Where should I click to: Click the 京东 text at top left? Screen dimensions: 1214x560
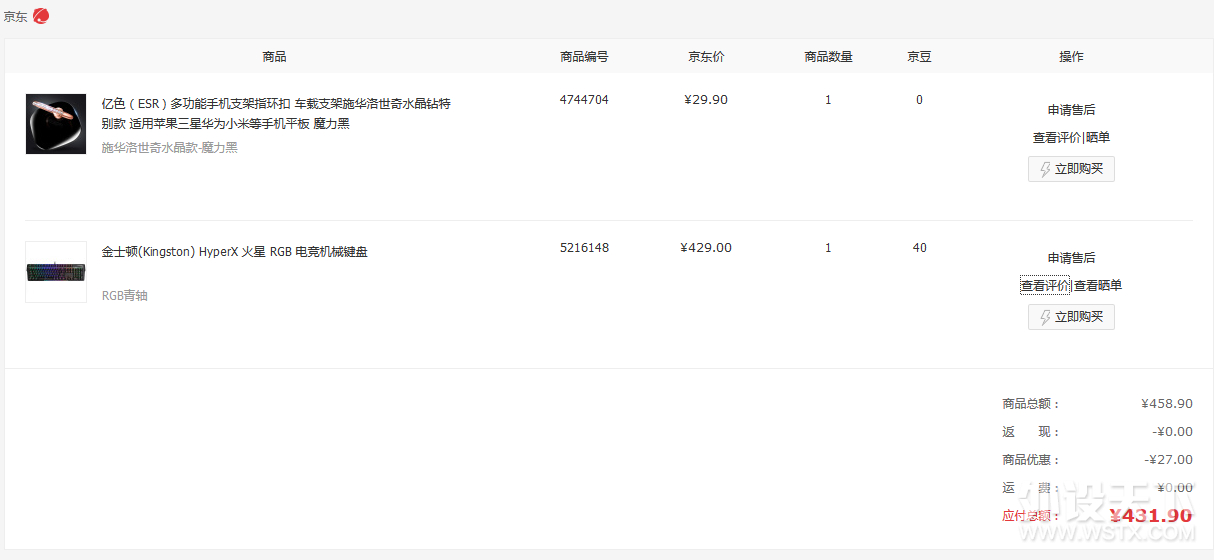(15, 17)
